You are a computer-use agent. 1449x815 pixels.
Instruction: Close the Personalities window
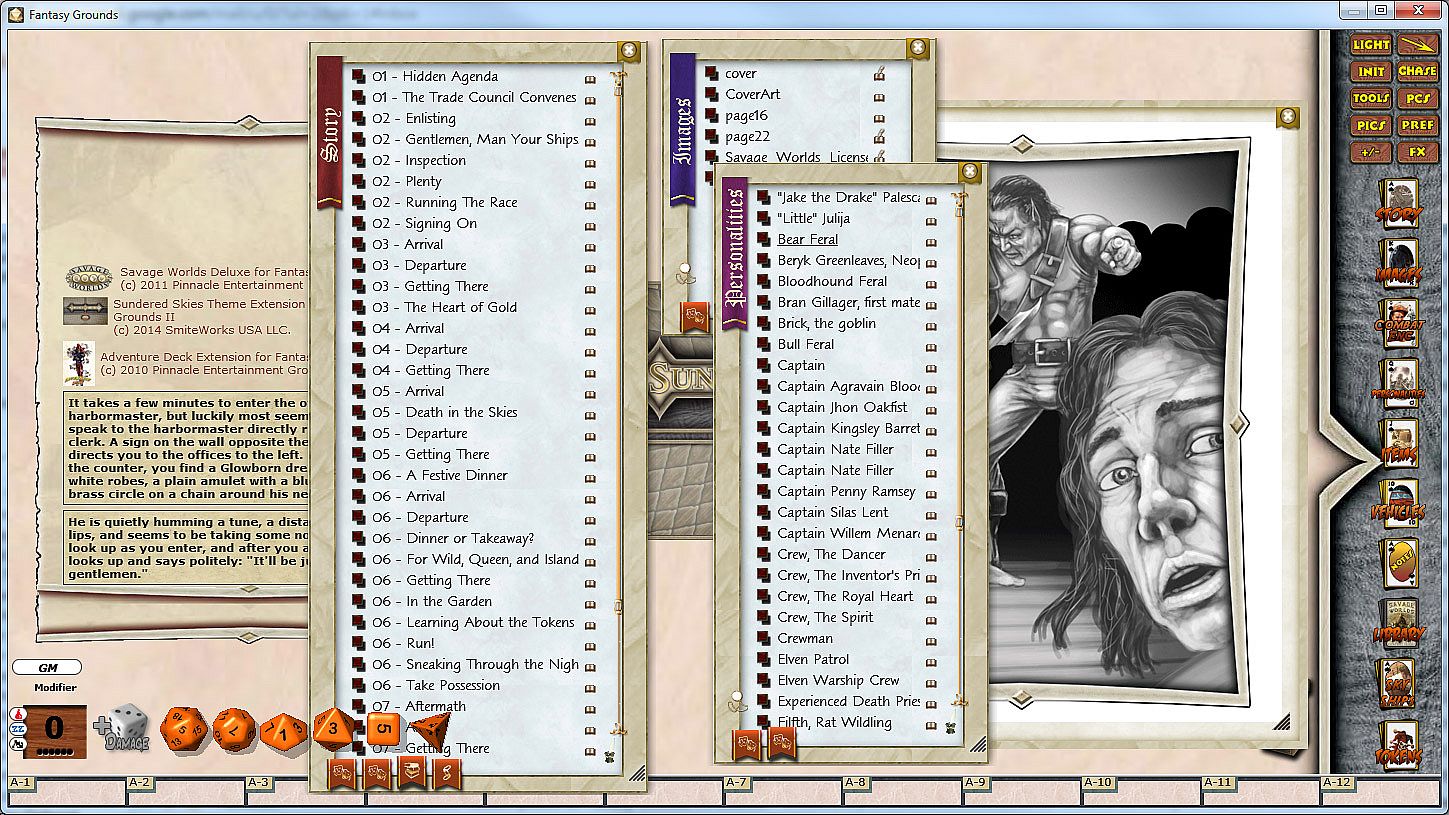point(968,172)
